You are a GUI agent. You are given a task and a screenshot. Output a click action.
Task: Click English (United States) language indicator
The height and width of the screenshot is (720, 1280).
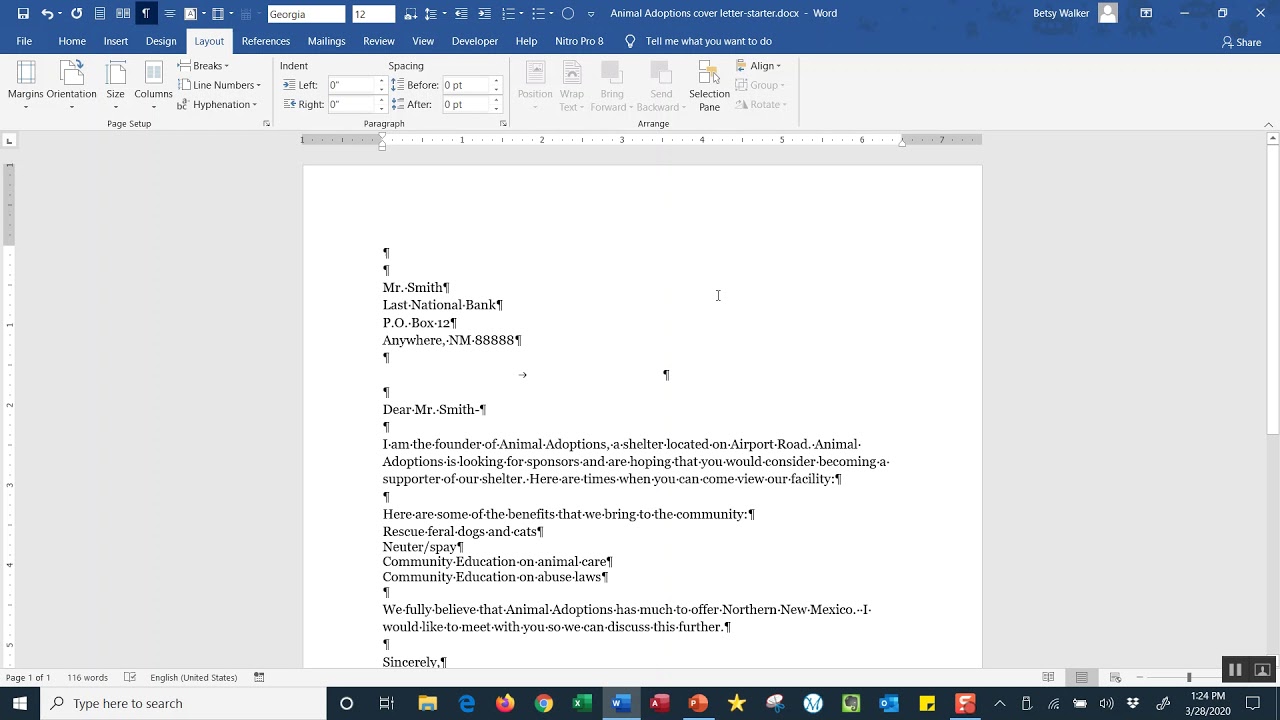[194, 677]
